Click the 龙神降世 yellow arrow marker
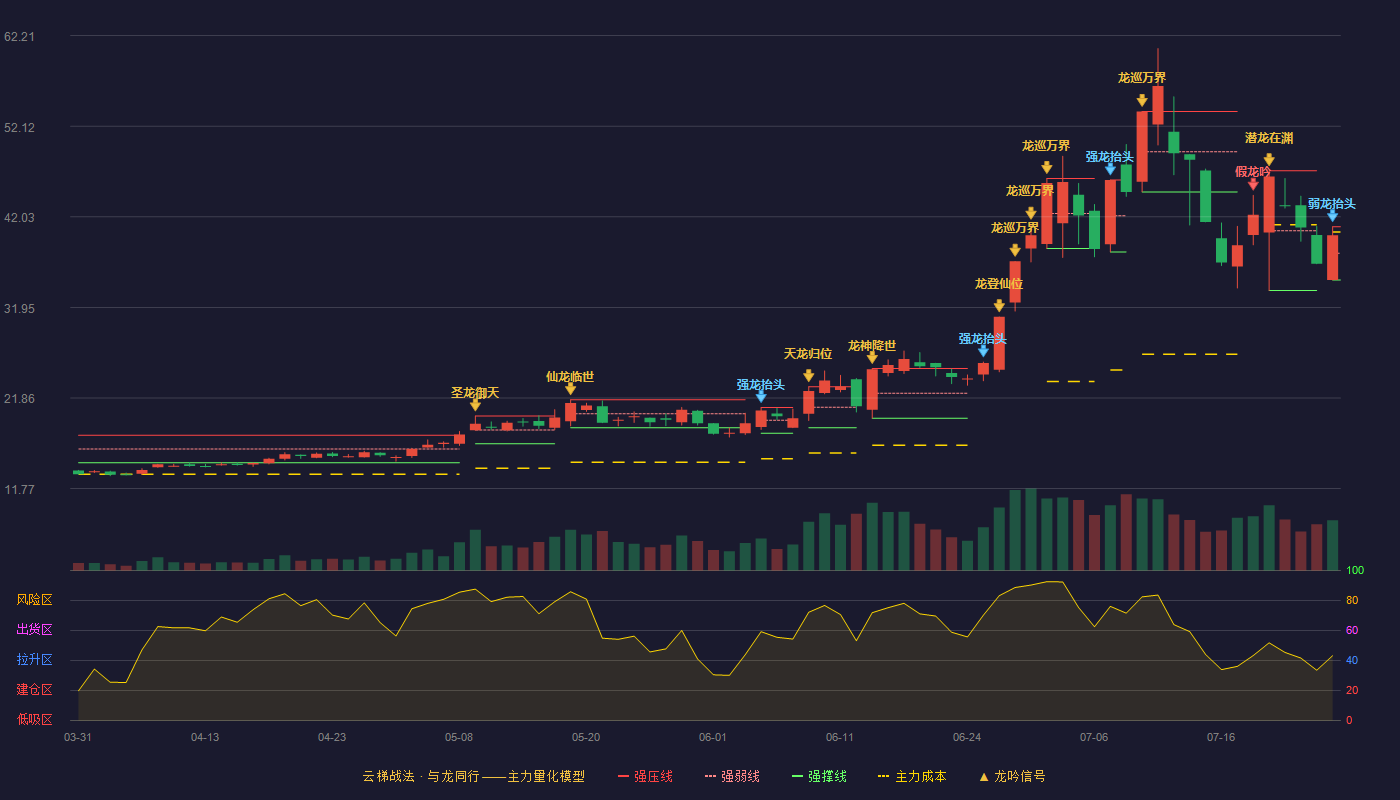This screenshot has width=1400, height=800. (872, 358)
